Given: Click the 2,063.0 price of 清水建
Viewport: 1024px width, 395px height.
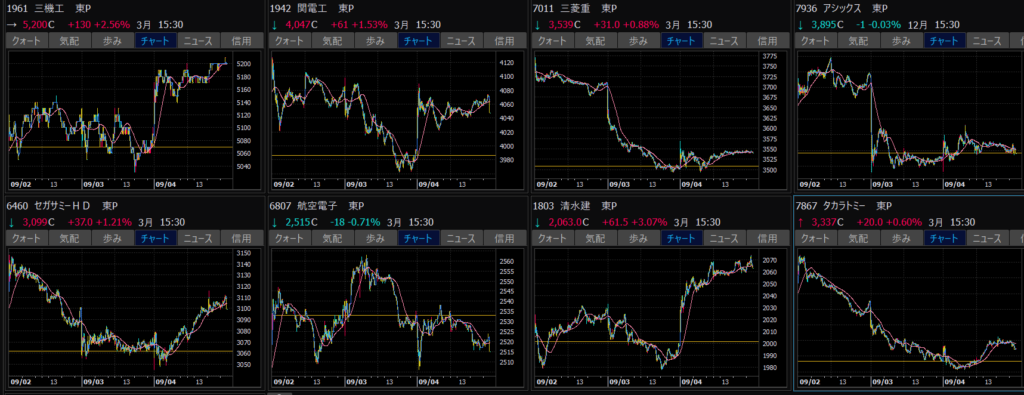Looking at the screenshot, I should pos(566,222).
